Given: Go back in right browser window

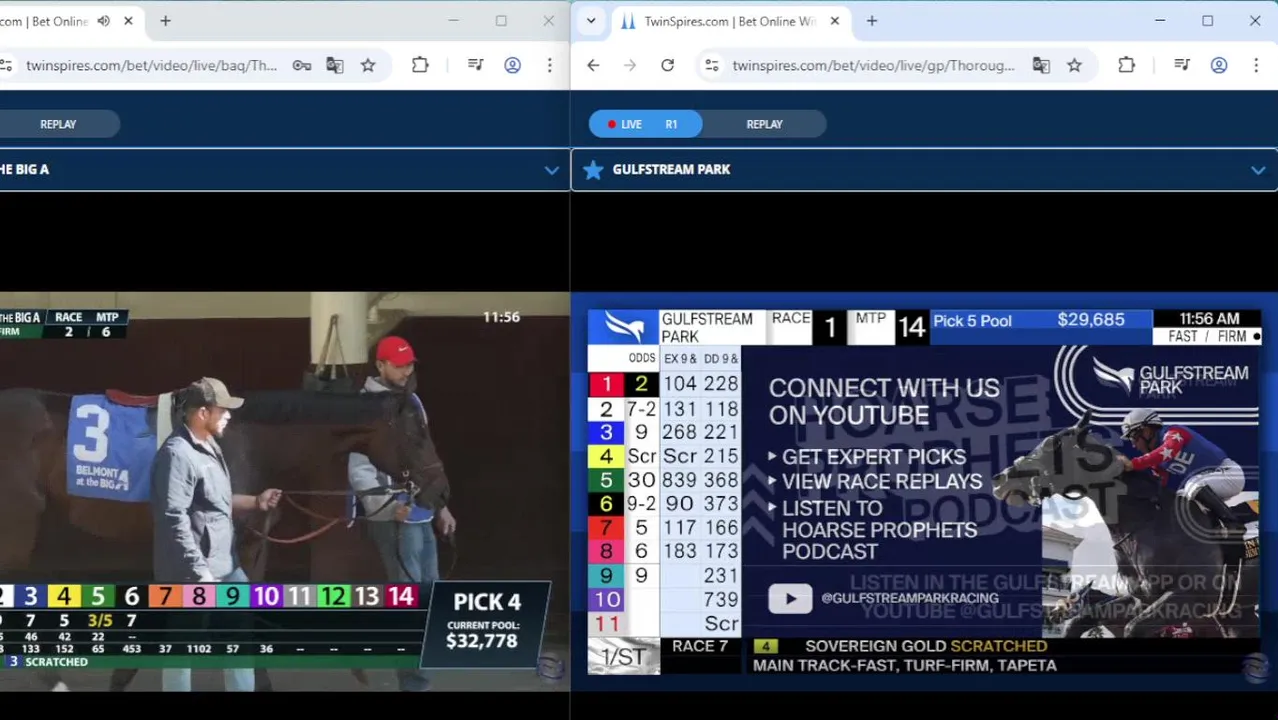Looking at the screenshot, I should (x=593, y=65).
